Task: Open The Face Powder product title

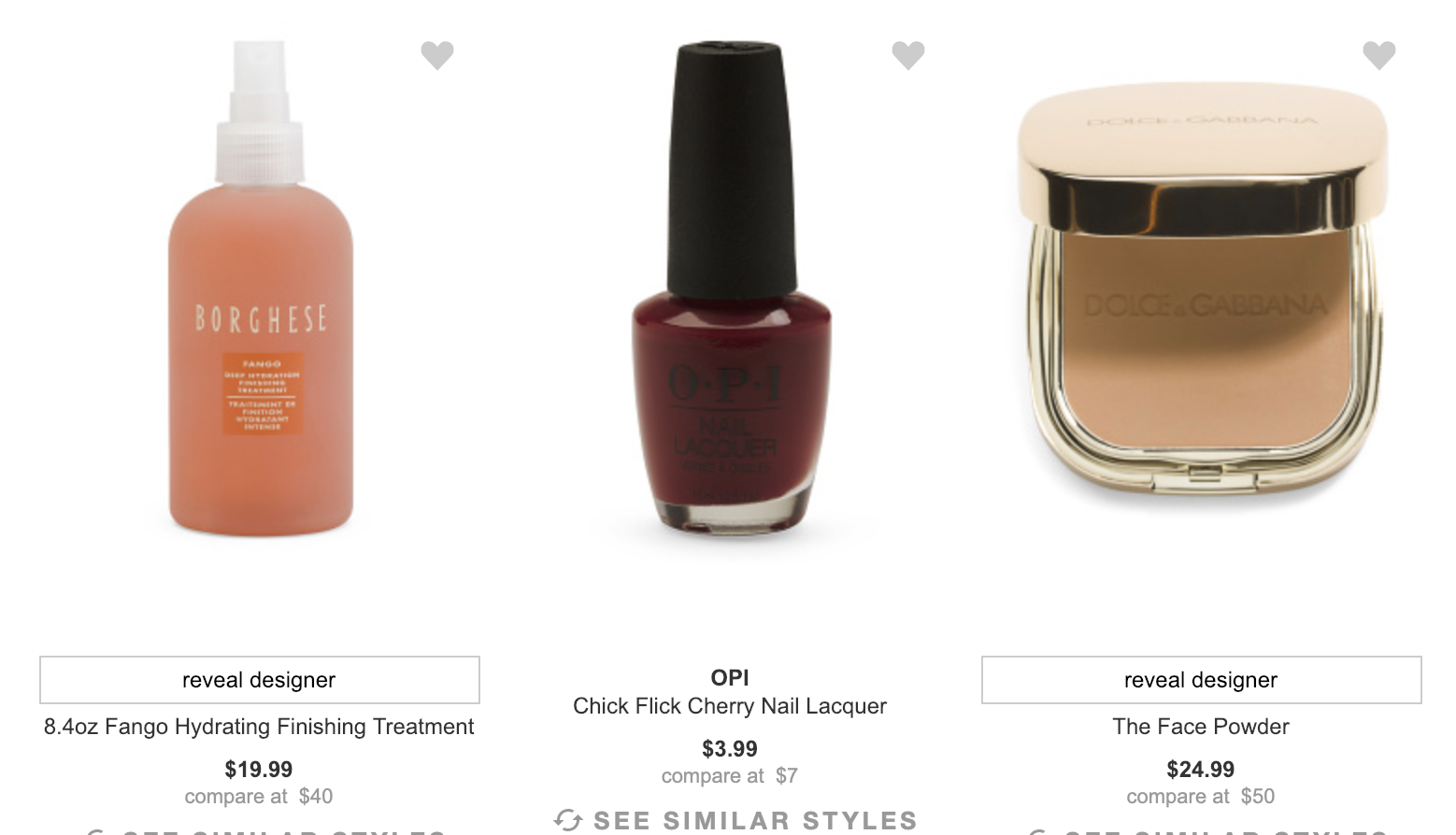Action: pyautogui.click(x=1201, y=727)
